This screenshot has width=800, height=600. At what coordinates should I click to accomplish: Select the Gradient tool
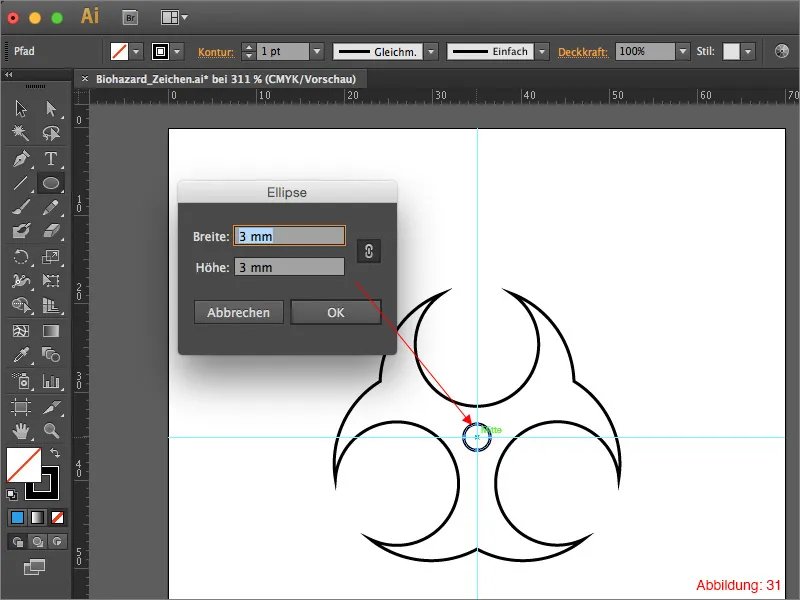click(x=51, y=331)
